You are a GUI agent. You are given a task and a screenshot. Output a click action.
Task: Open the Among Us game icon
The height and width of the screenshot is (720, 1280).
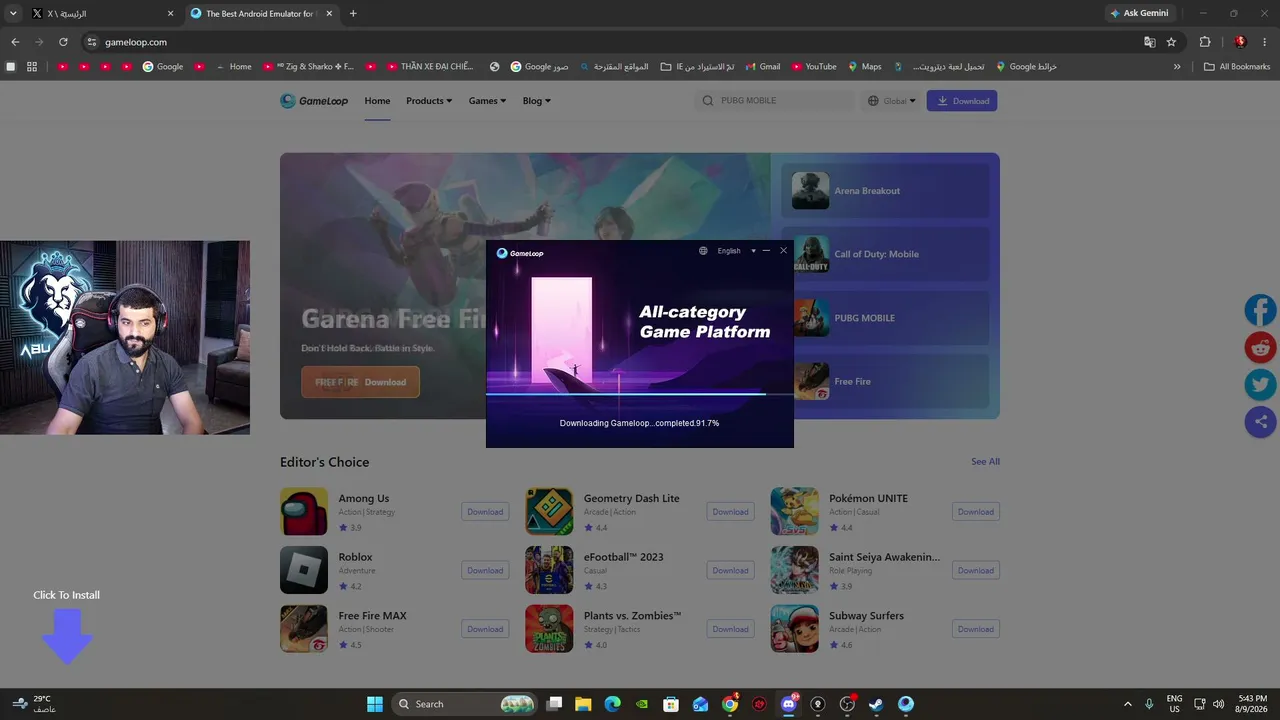[x=304, y=512]
